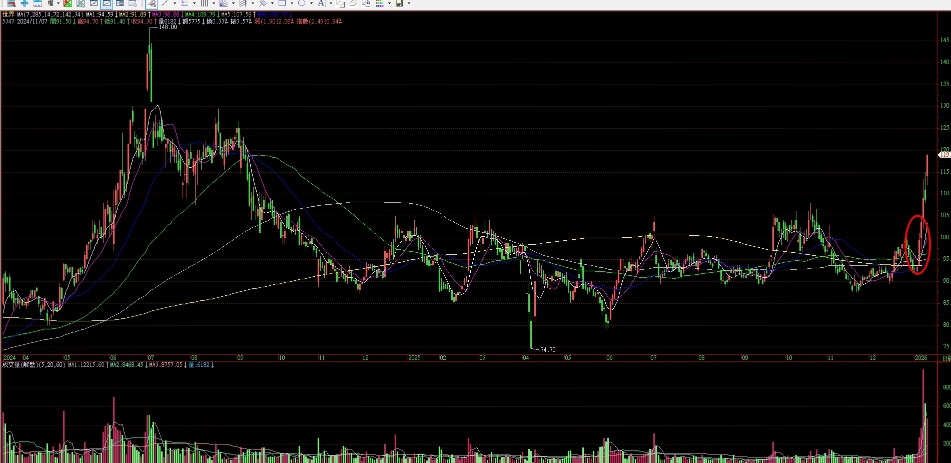Expand the ellipse tool dropdown arrow

(311, 4)
